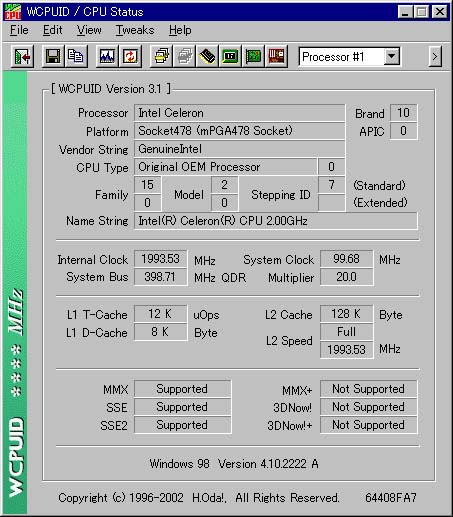Click the red refresh arrows icon

point(130,57)
